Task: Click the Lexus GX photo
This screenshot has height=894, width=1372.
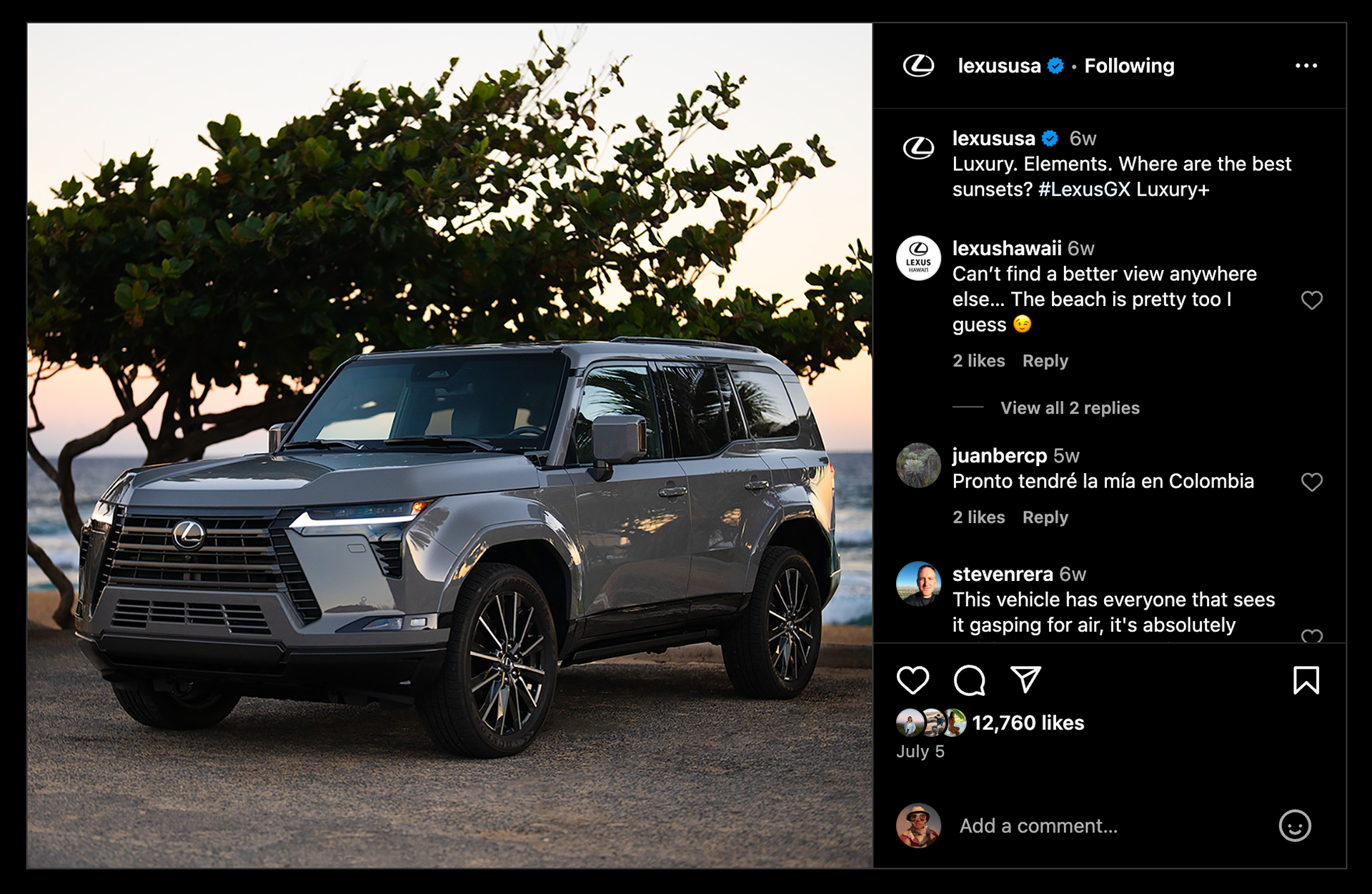Action: (450, 446)
